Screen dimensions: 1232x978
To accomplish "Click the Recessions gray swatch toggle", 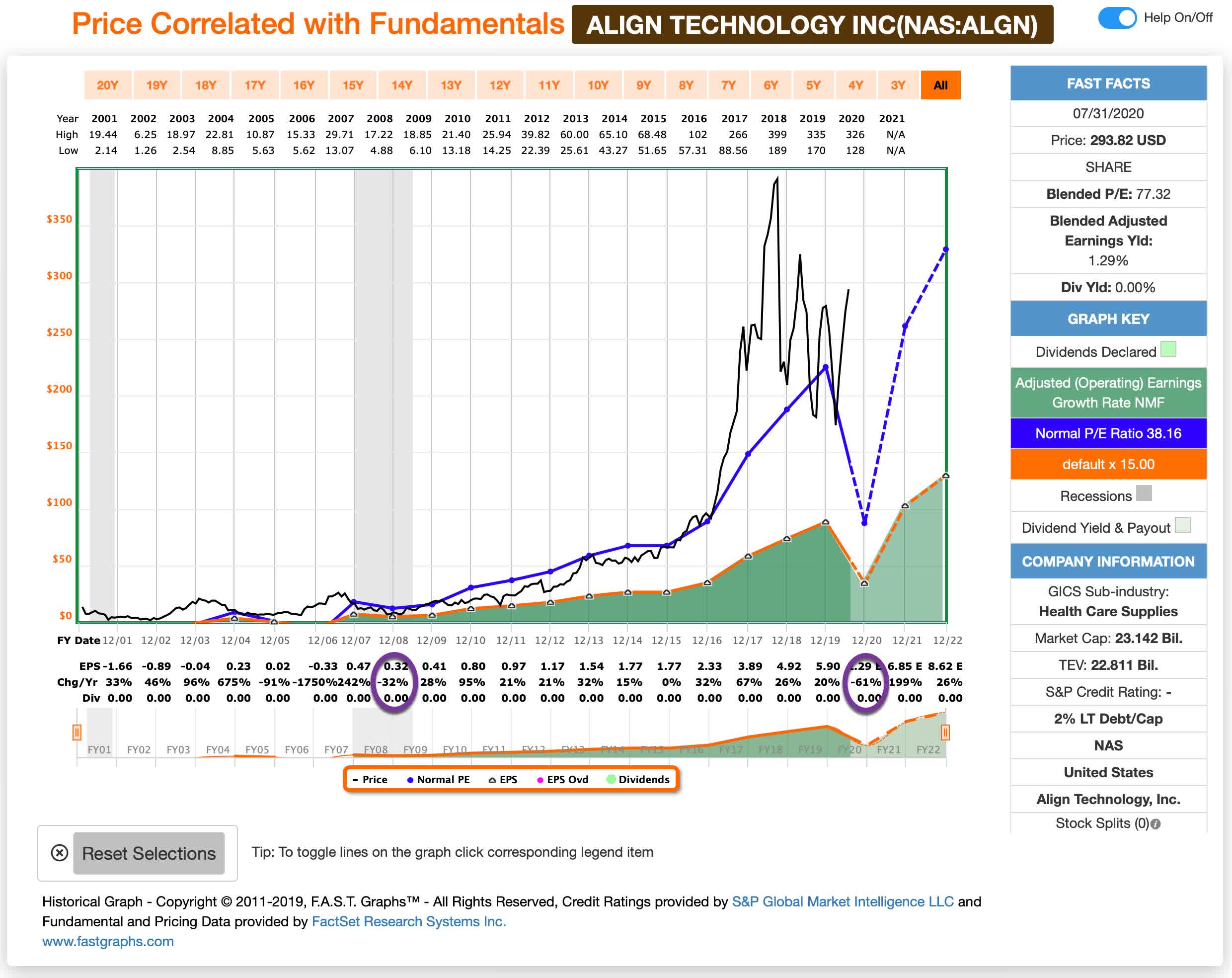I will (x=1145, y=495).
